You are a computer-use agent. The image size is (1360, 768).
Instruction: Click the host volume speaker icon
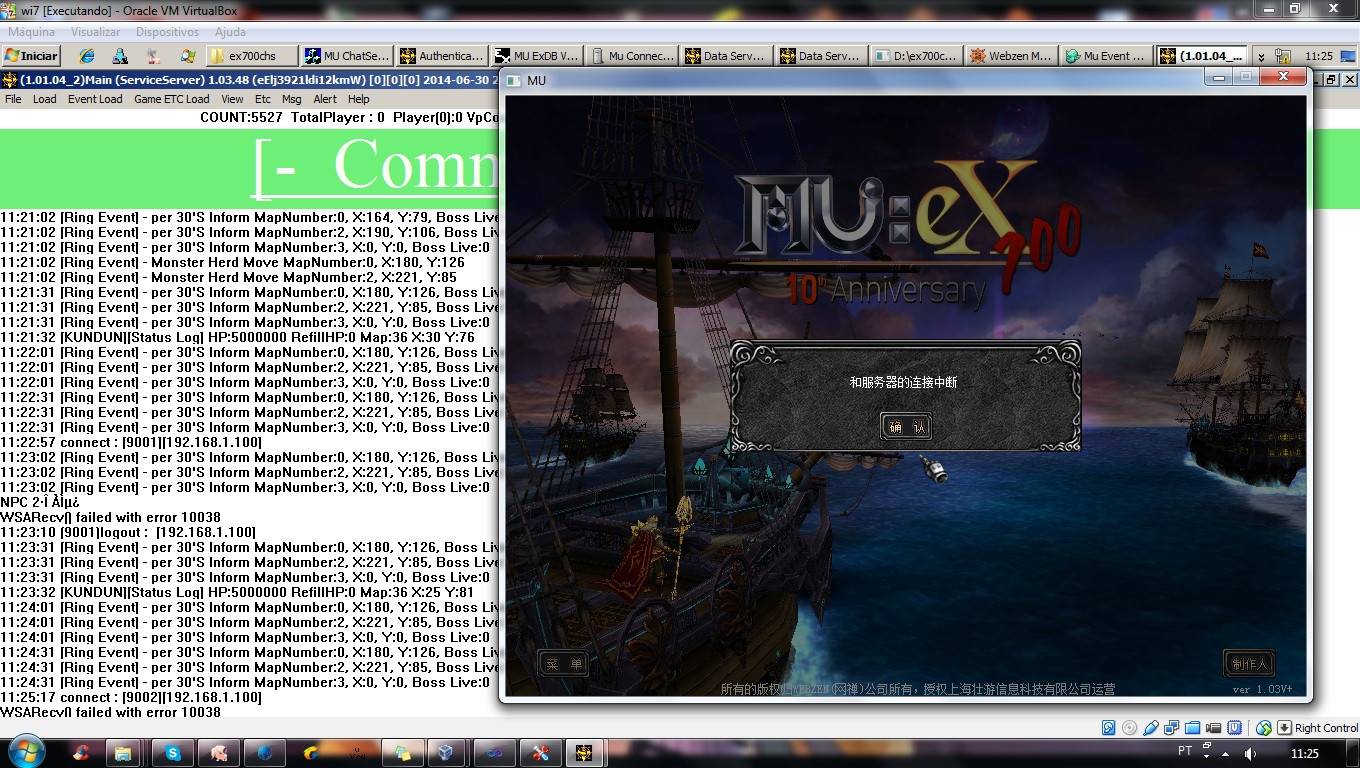[1250, 753]
